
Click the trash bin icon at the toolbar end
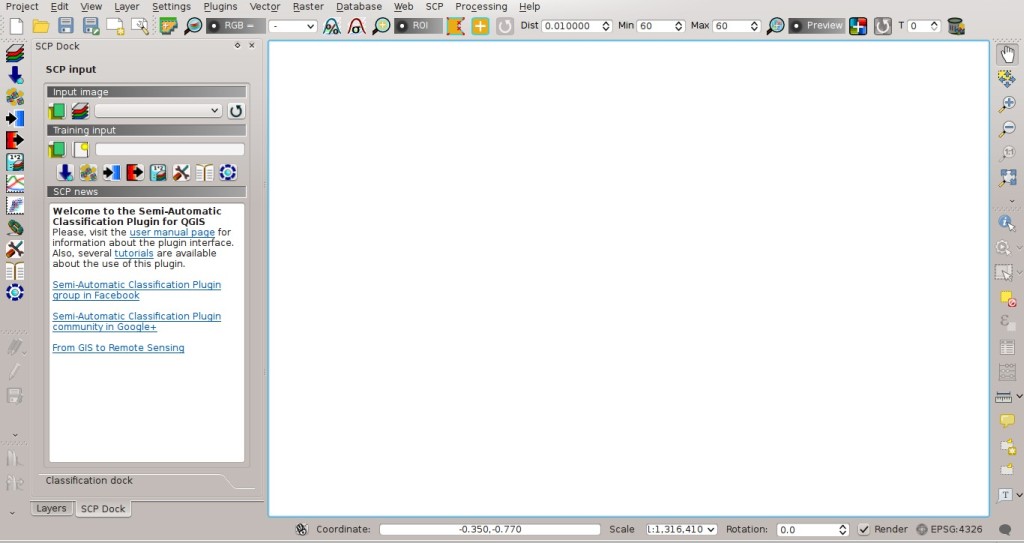pos(956,26)
